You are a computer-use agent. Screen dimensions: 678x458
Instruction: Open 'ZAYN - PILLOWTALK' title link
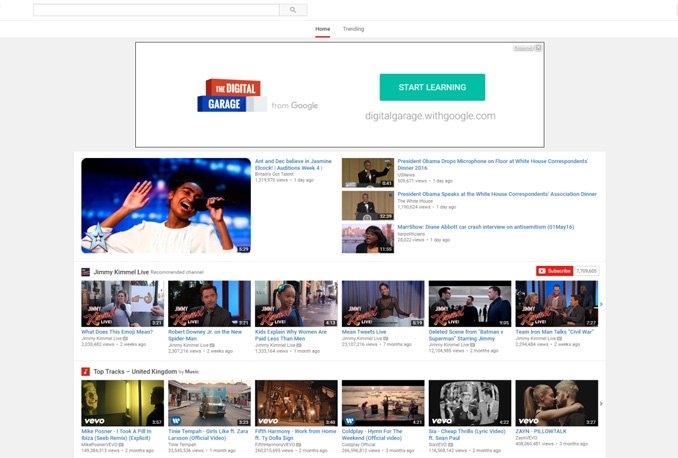click(x=541, y=432)
